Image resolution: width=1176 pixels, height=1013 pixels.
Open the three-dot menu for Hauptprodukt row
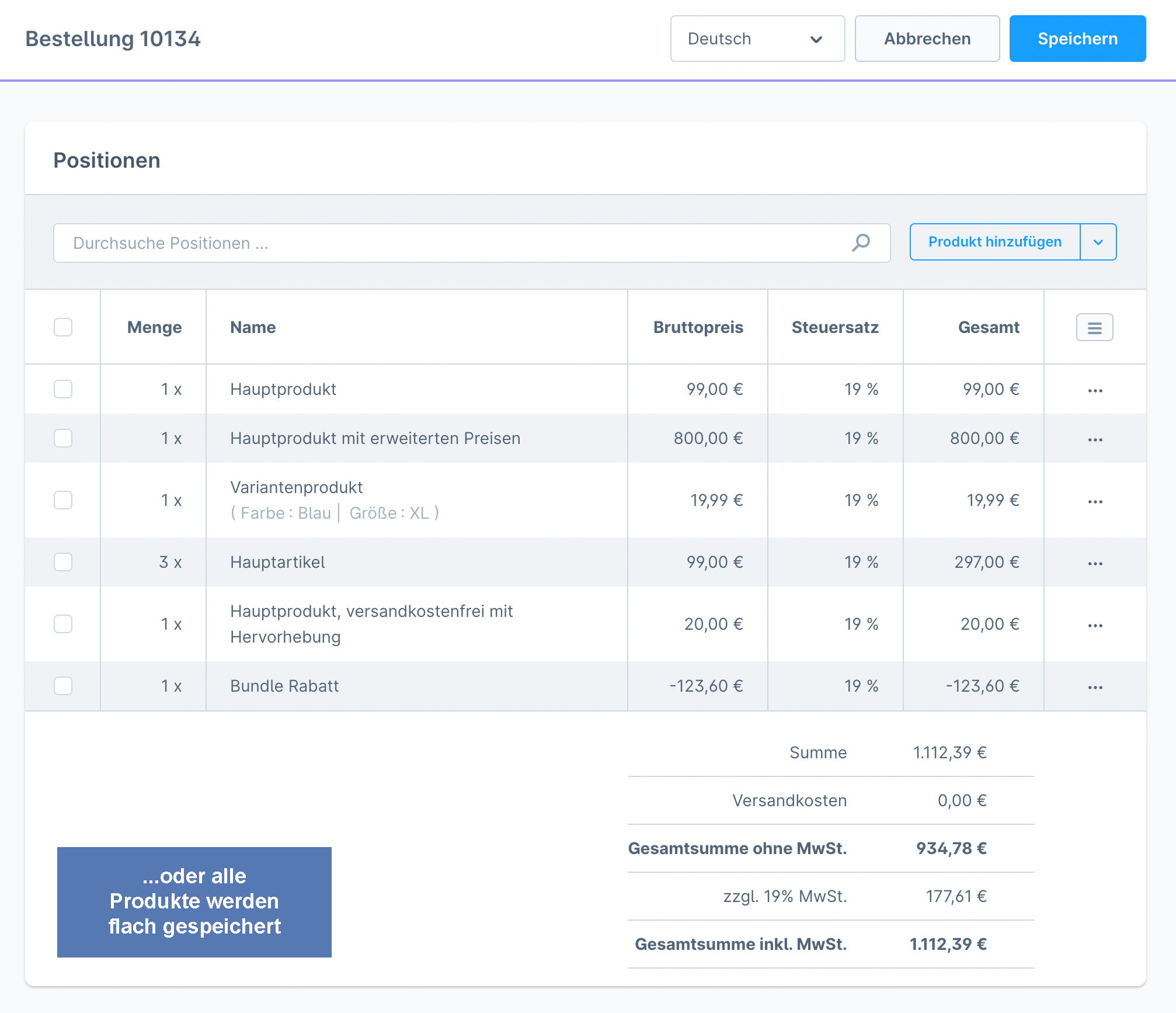(1095, 390)
